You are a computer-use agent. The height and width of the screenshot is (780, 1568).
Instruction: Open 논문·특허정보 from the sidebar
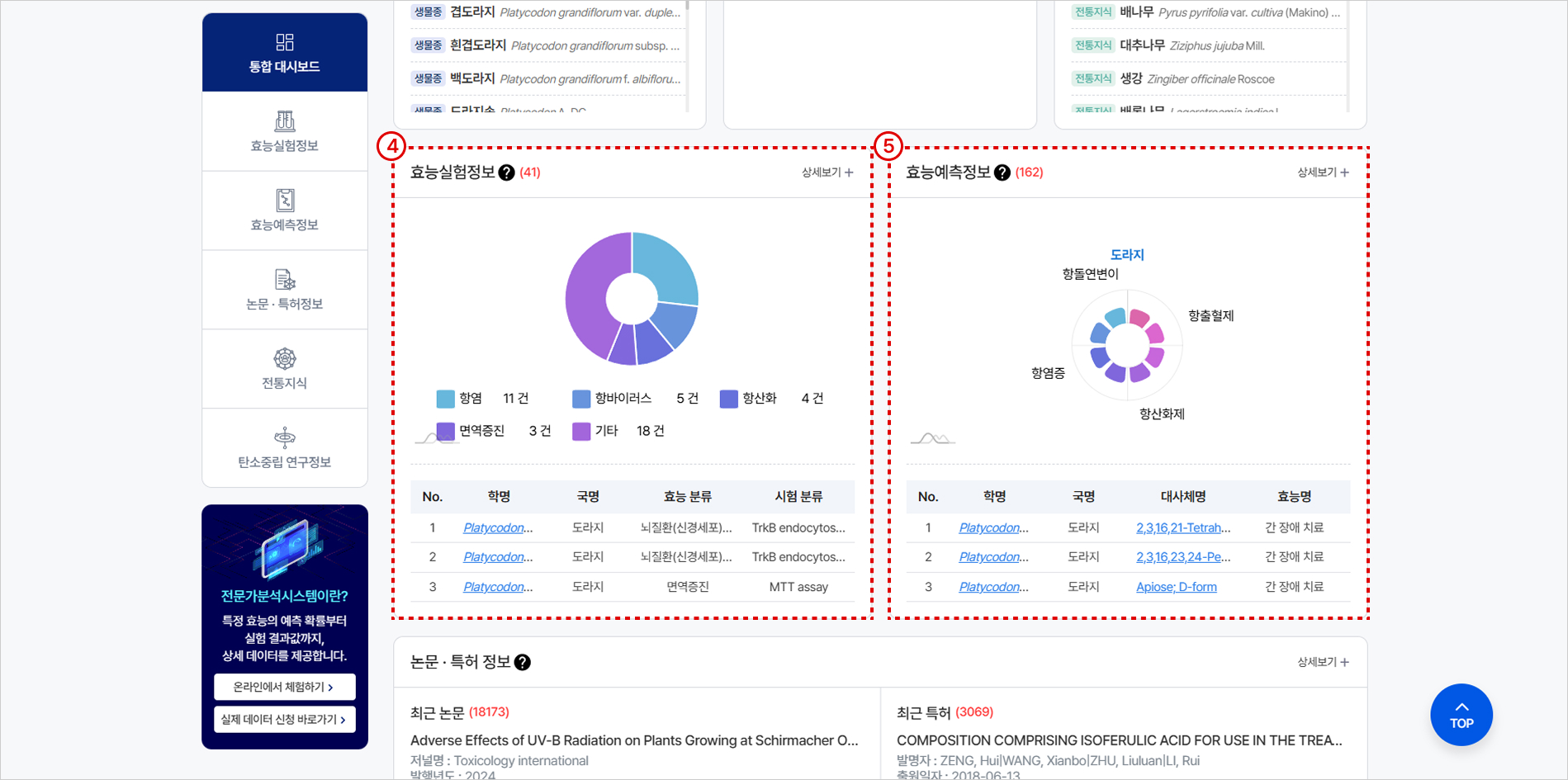pyautogui.click(x=284, y=290)
